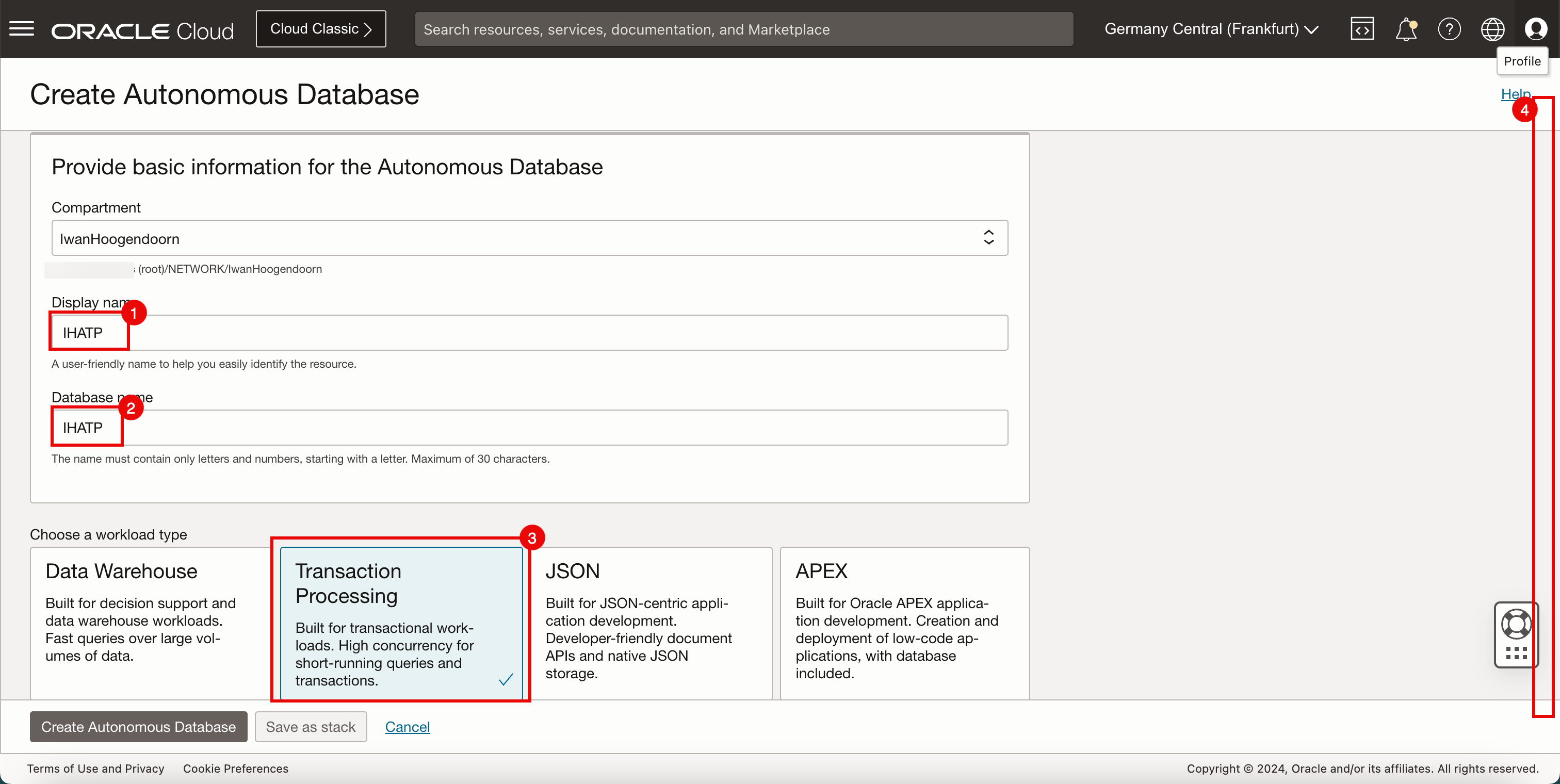Click the dots grid under lifebuoy
1560x784 pixels.
[1516, 652]
